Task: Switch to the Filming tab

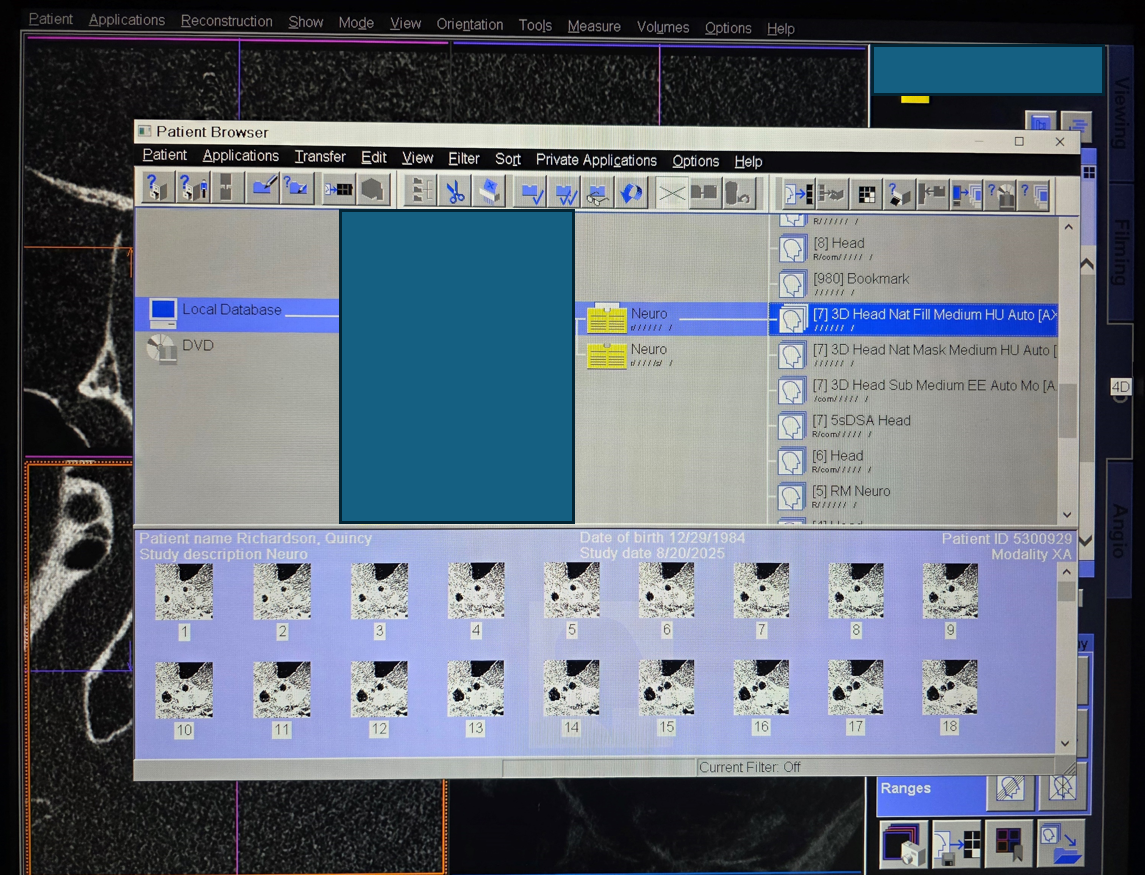Action: (1120, 252)
